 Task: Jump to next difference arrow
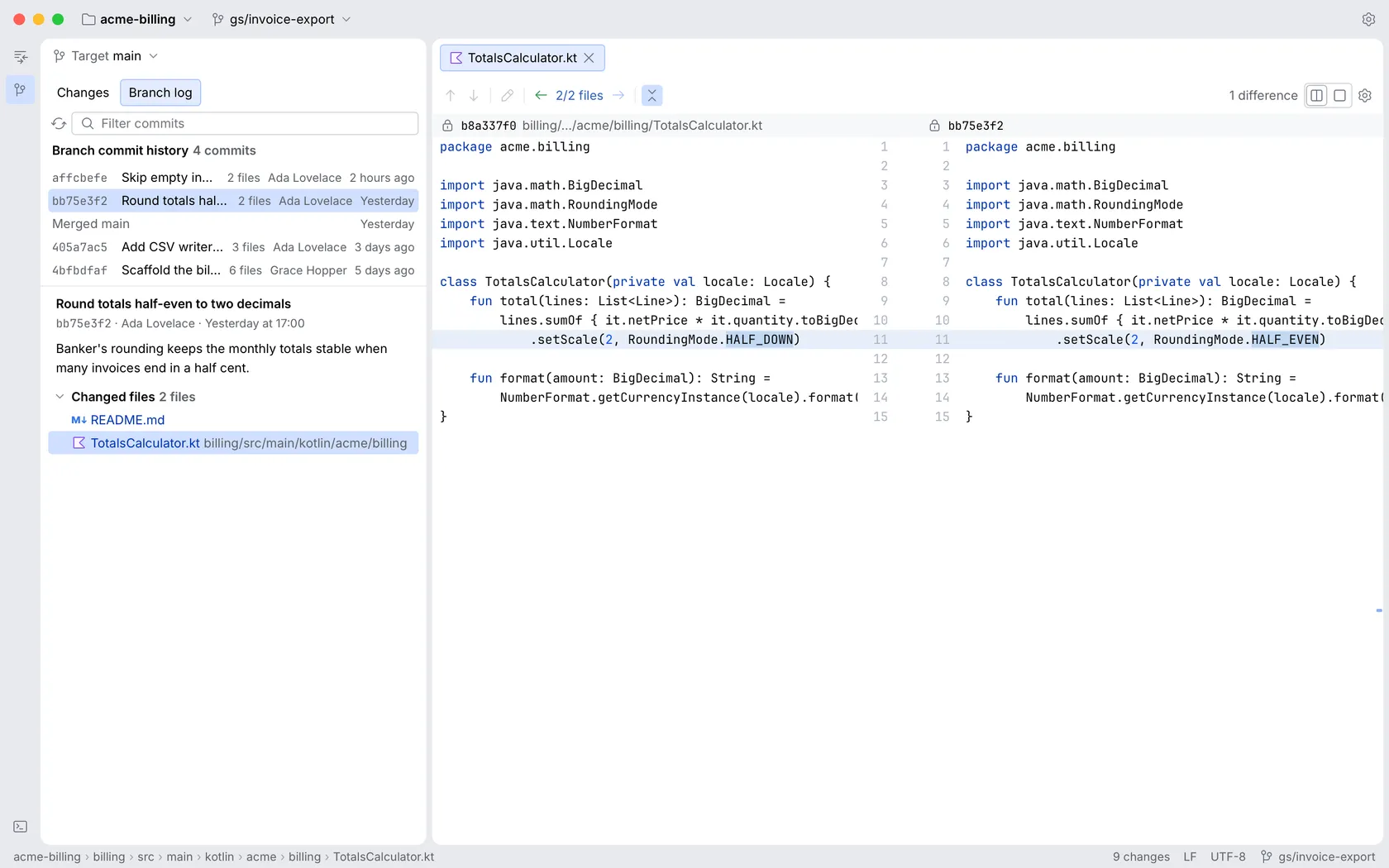click(474, 96)
